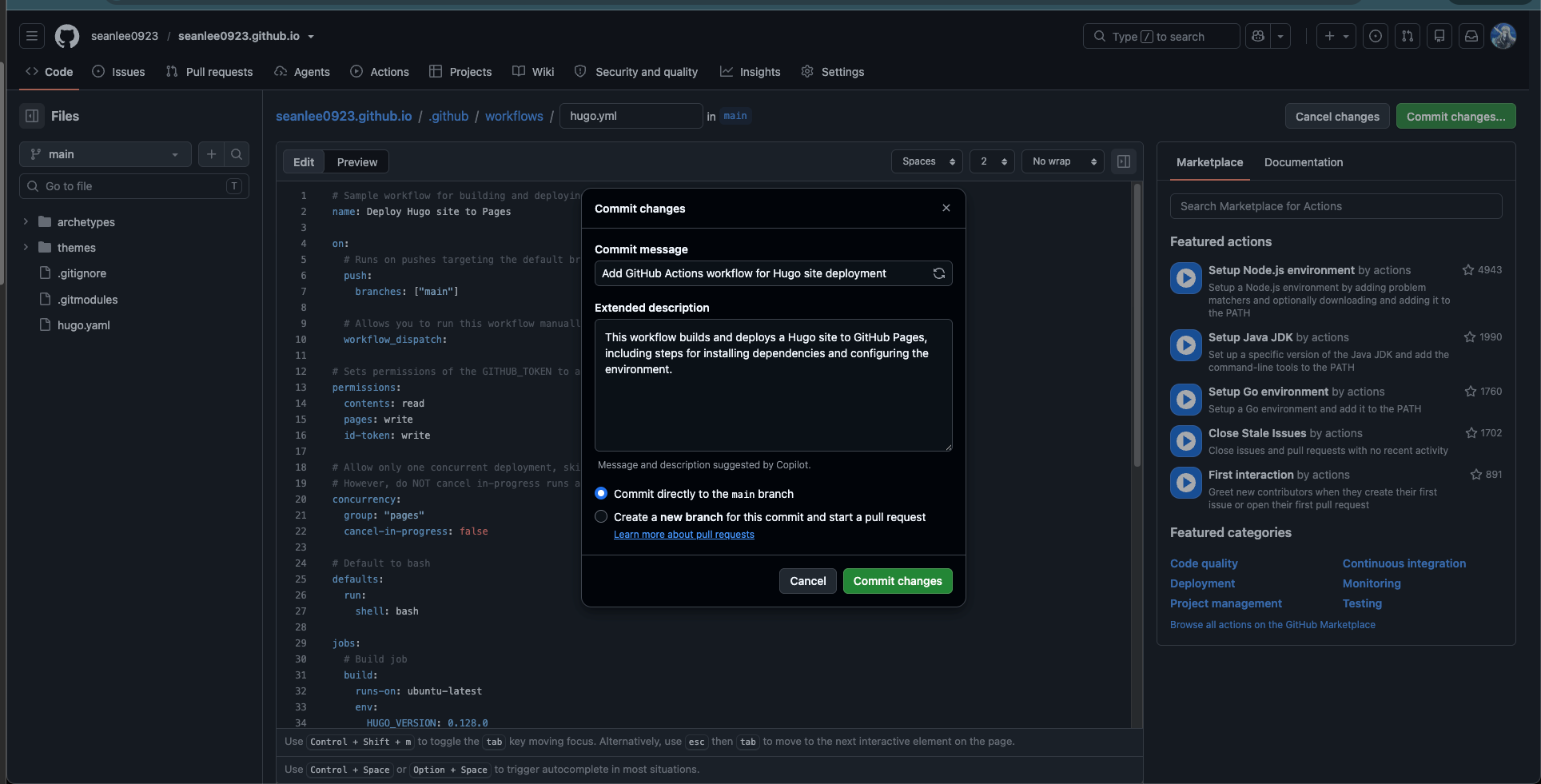
Task: Open the Pull requests tab
Action: tap(209, 72)
